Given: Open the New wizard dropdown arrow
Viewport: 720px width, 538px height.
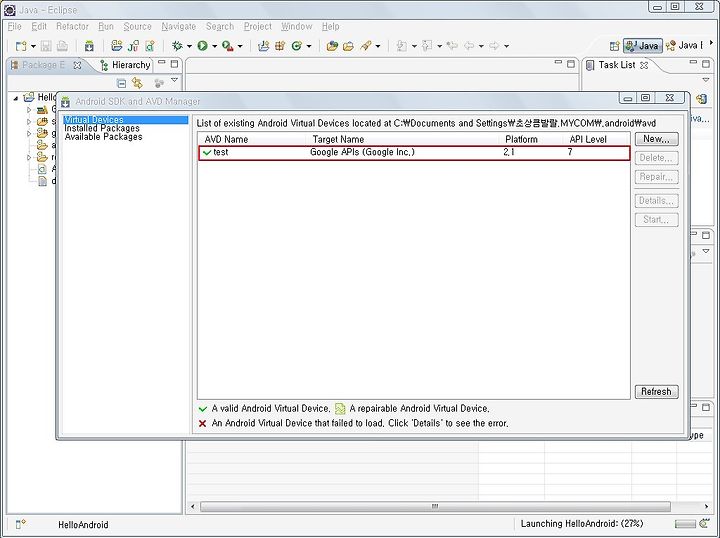Looking at the screenshot, I should click(x=33, y=46).
